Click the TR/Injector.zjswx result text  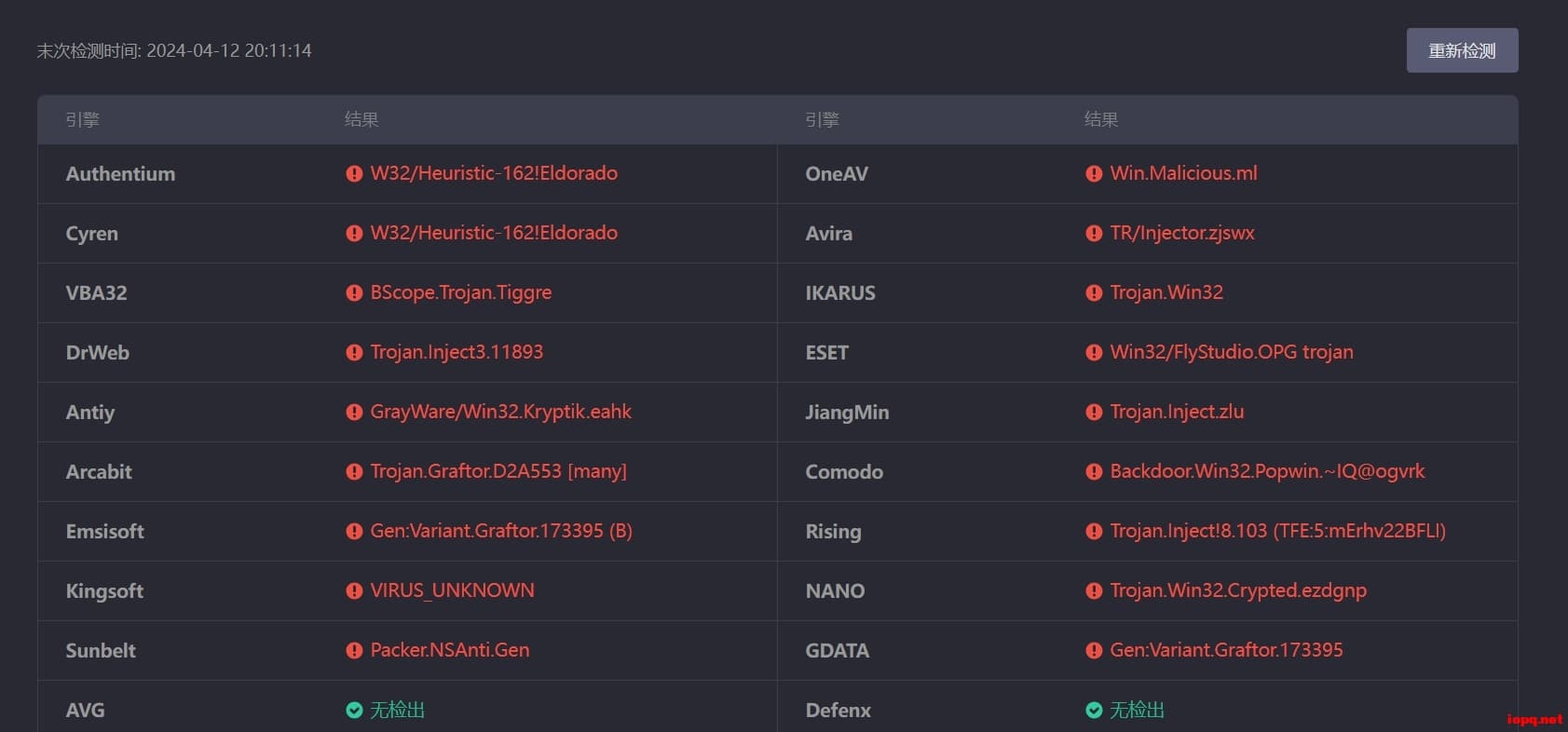[x=1182, y=233]
